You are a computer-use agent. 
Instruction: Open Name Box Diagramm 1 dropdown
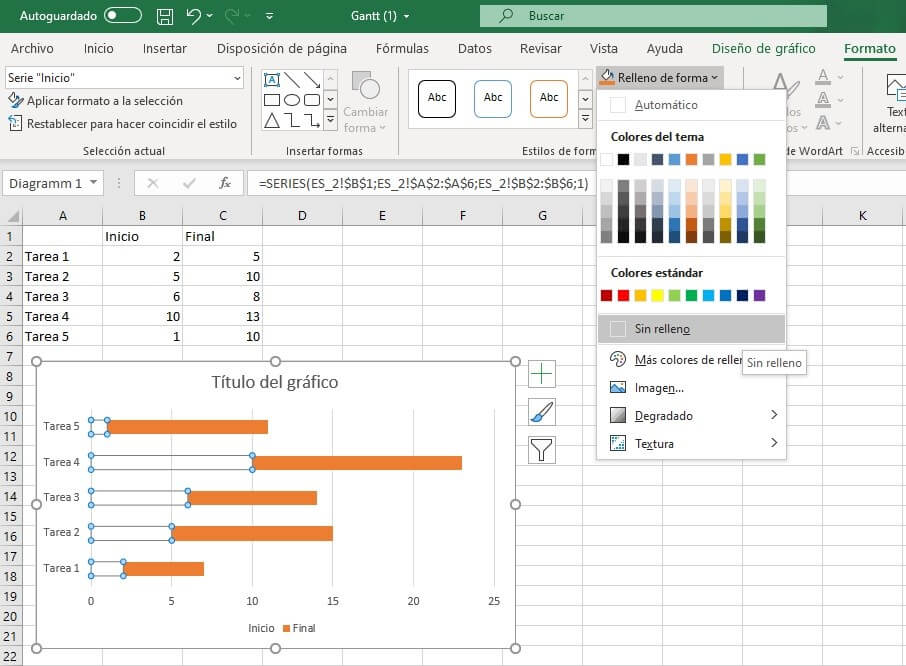tap(93, 183)
